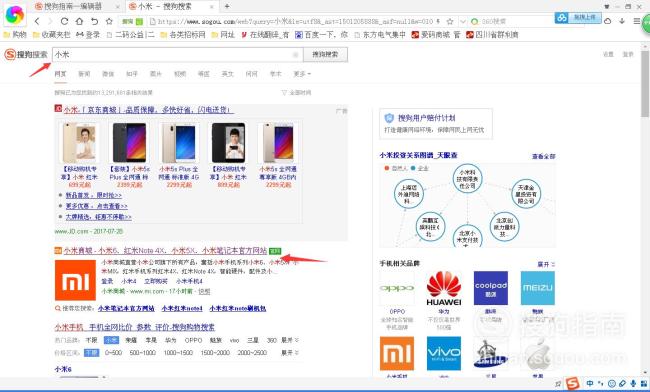Bookmark the page with the star icon
The height and width of the screenshot is (392, 650).
tap(109, 21)
